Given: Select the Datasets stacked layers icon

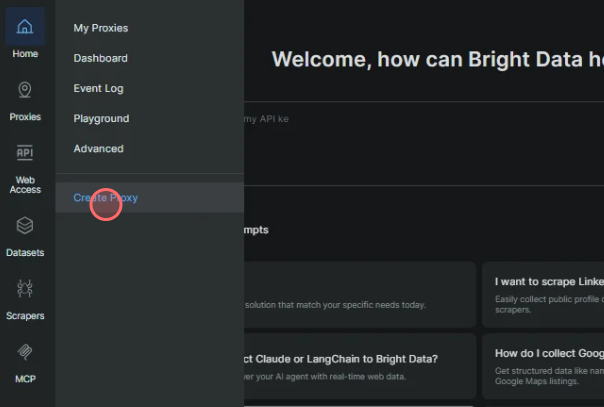Looking at the screenshot, I should point(25,226).
